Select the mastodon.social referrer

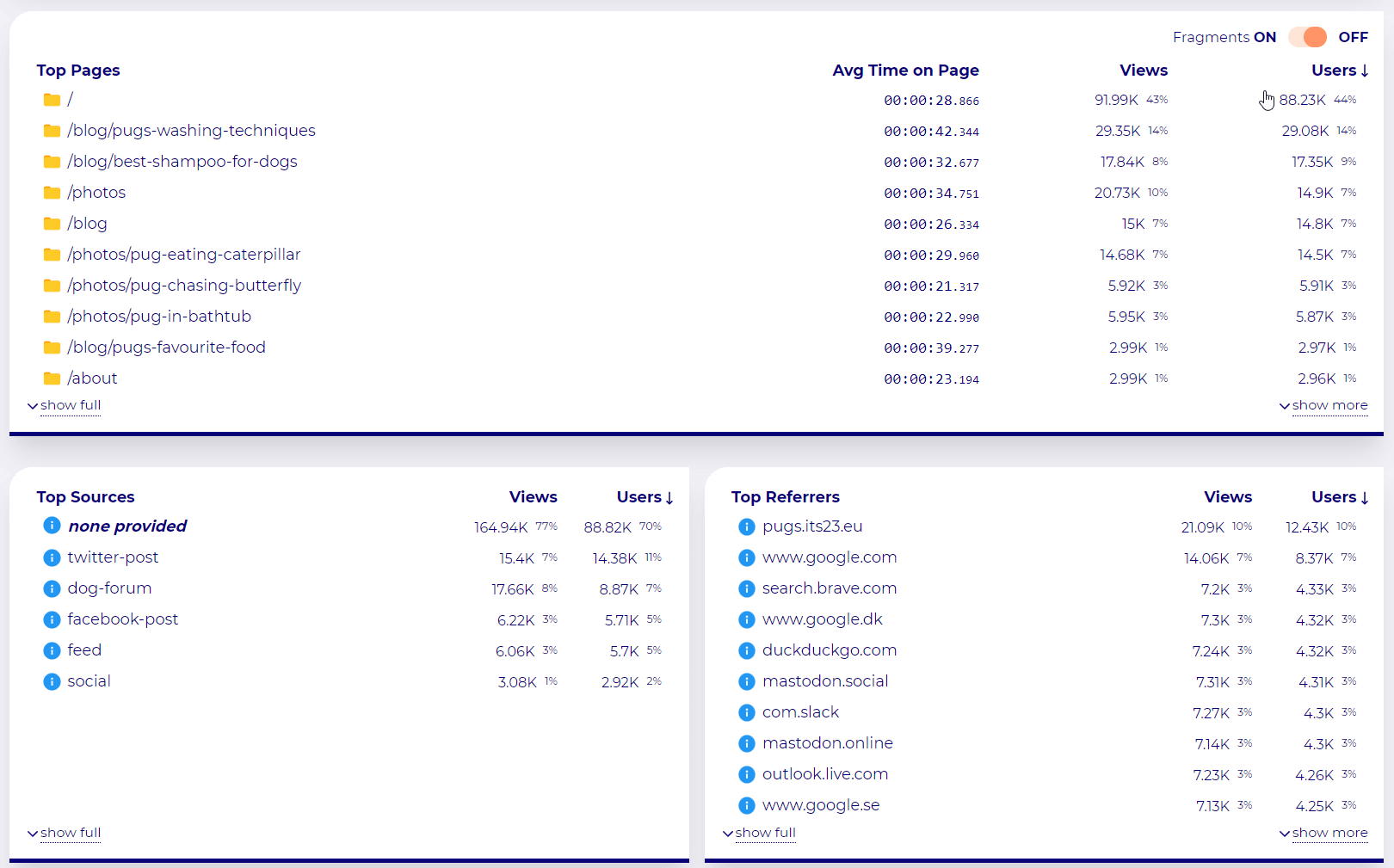(x=825, y=681)
